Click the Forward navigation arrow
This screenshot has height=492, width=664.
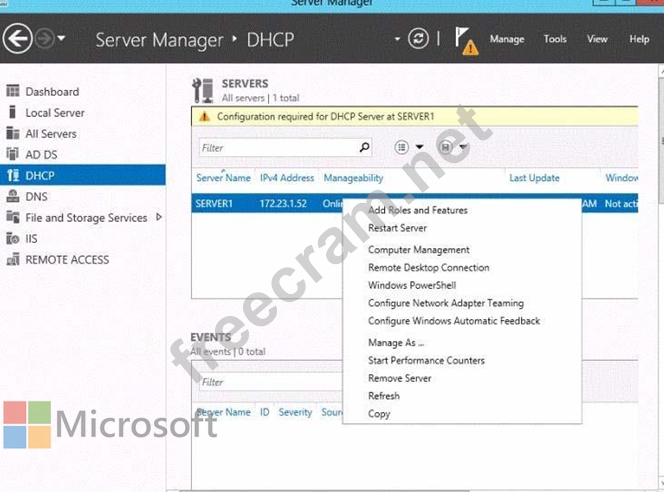[44, 39]
